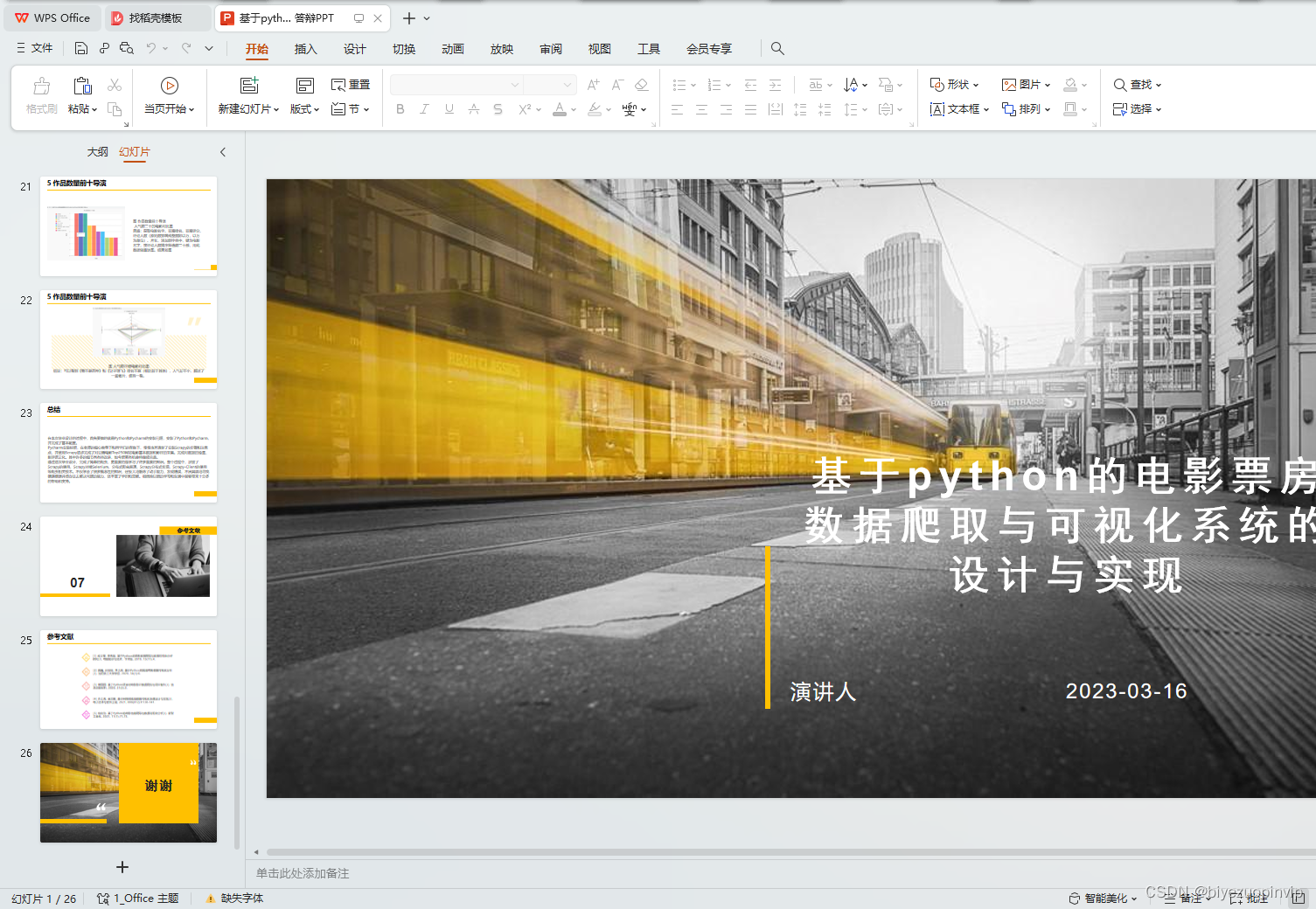Screen dimensions: 1316x909
Task: Switch to Outline (大纲) view tab
Action: [x=98, y=152]
